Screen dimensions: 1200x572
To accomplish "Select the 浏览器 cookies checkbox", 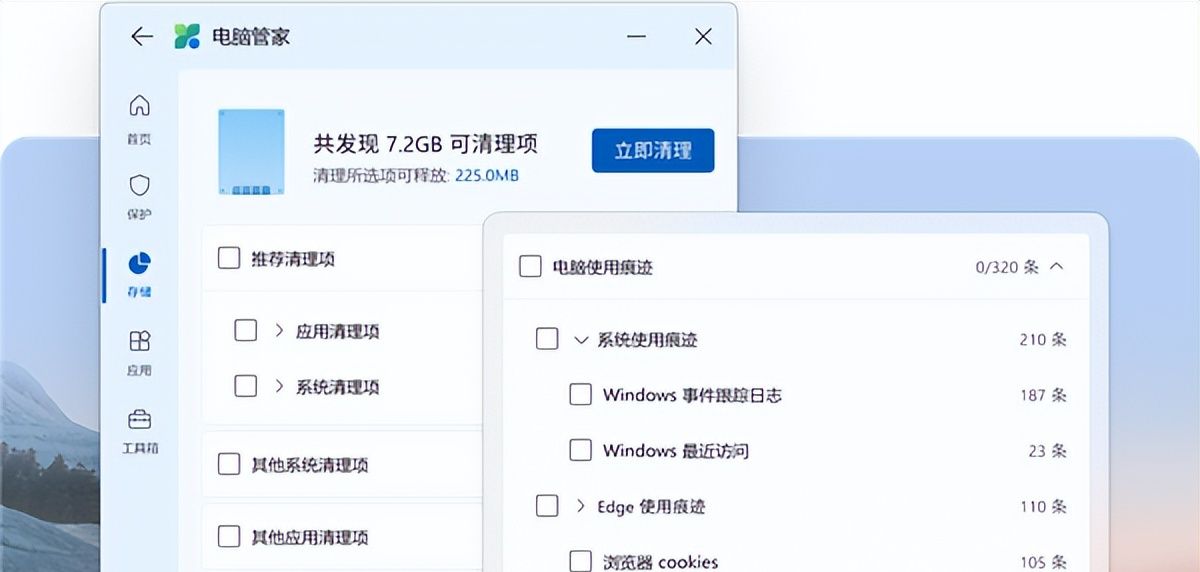I will [580, 561].
